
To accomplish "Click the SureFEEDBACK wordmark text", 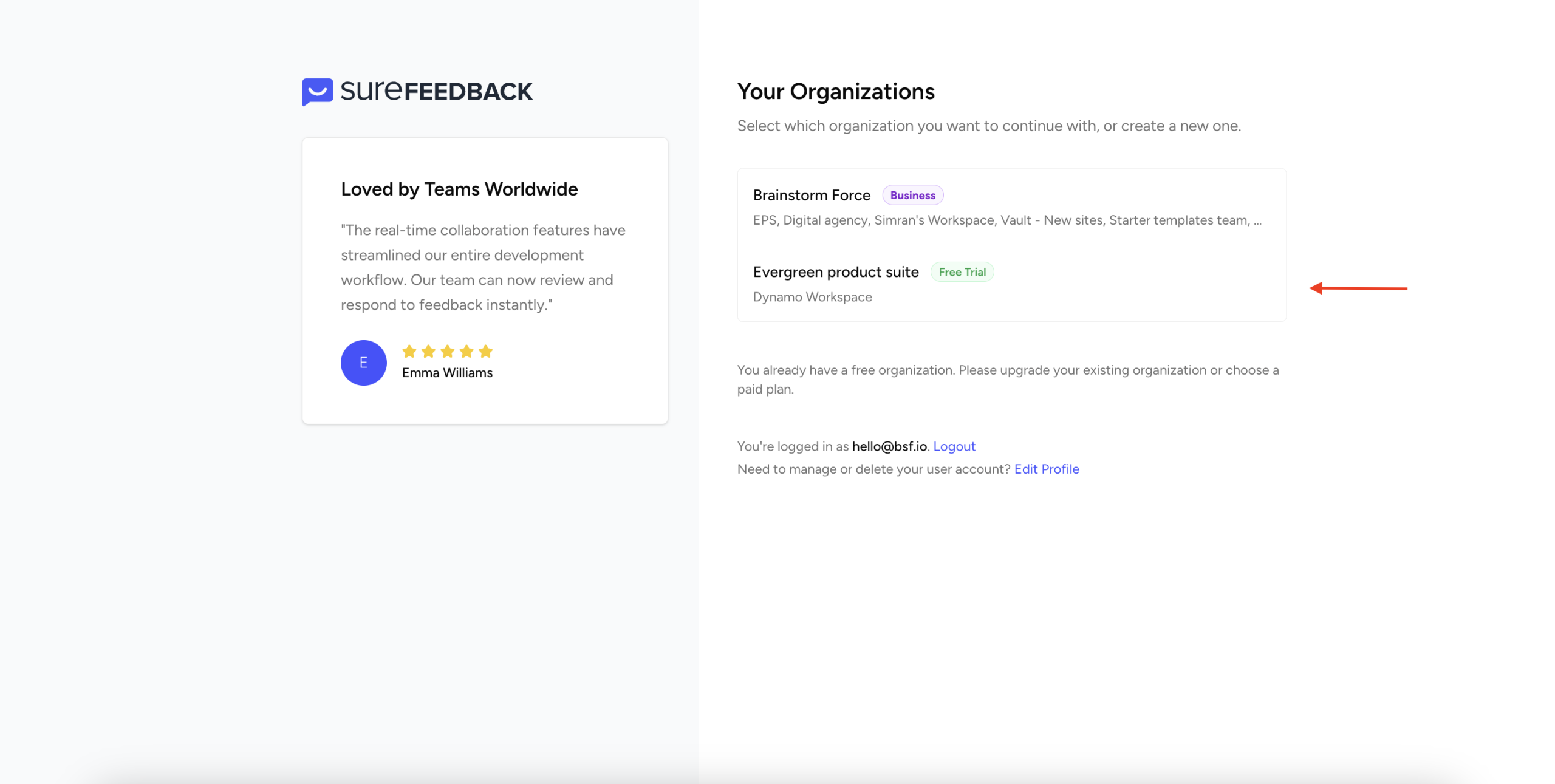I will (436, 91).
